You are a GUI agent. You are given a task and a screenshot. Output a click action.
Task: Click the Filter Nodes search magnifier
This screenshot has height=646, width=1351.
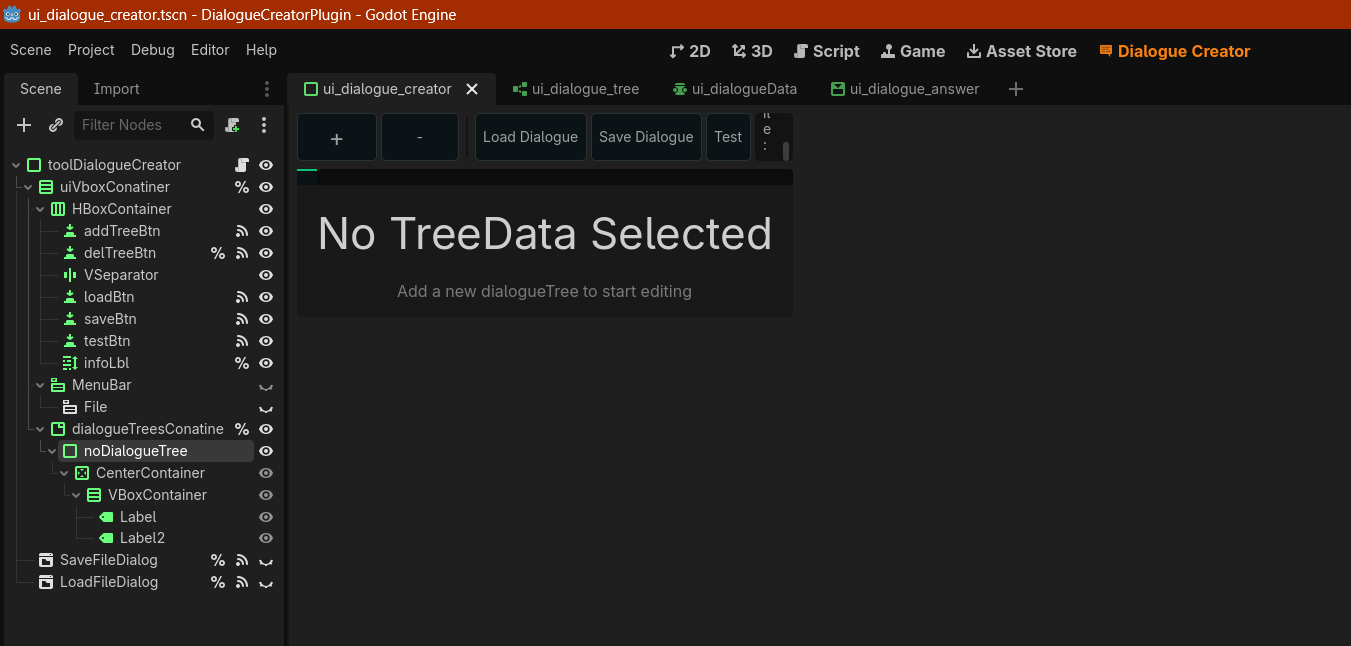(198, 125)
